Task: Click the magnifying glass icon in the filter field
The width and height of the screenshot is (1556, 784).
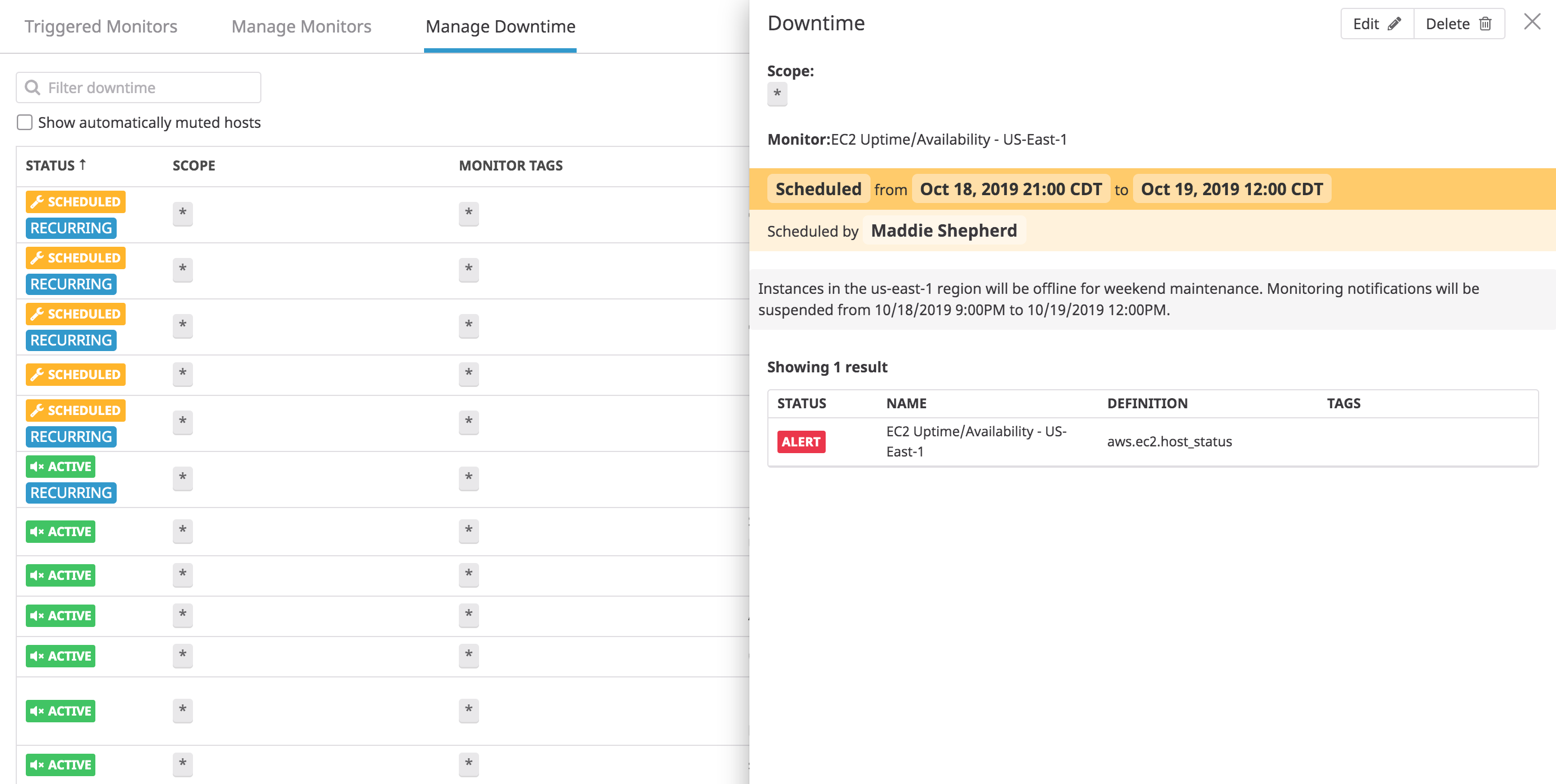Action: (x=33, y=87)
